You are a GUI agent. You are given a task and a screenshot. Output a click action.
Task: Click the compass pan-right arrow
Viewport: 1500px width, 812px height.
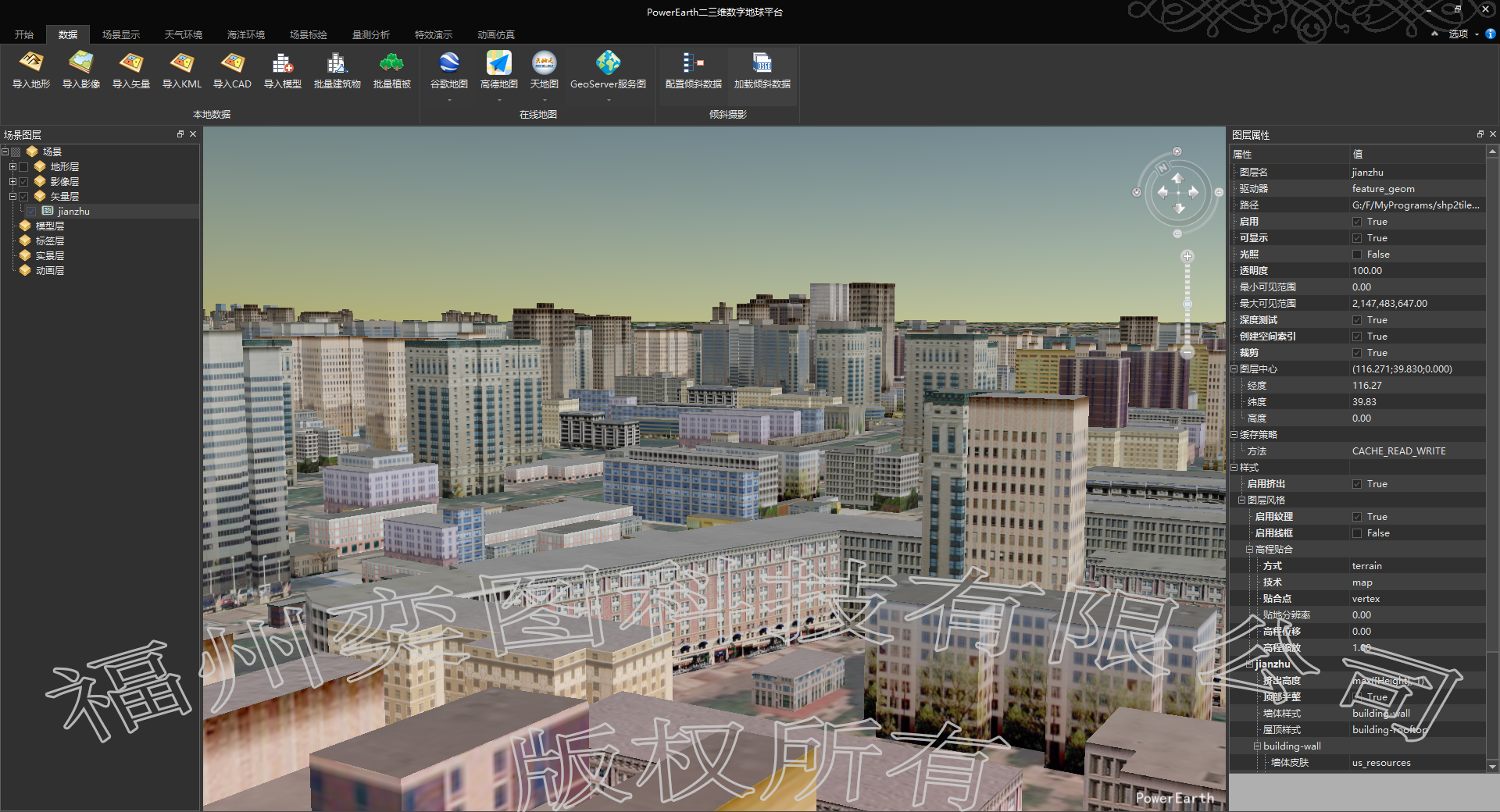click(x=1194, y=192)
